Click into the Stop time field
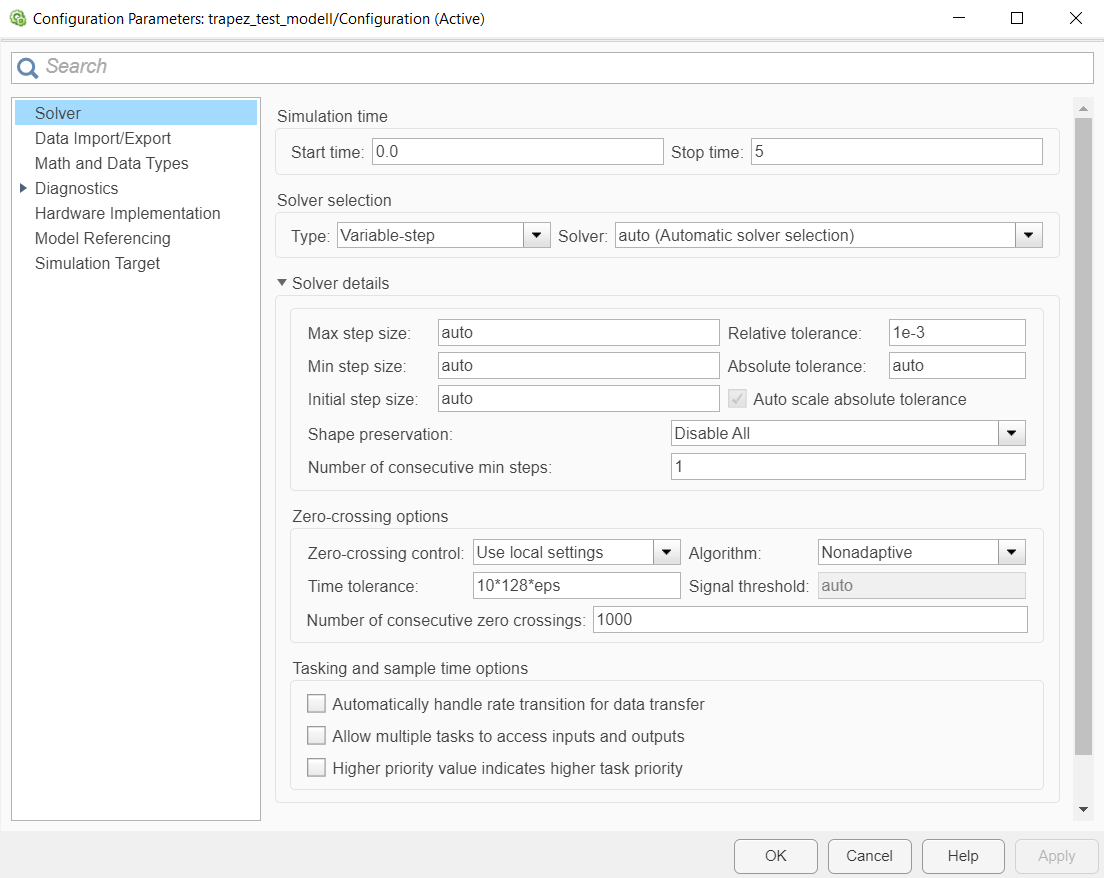1104x878 pixels. click(x=896, y=152)
